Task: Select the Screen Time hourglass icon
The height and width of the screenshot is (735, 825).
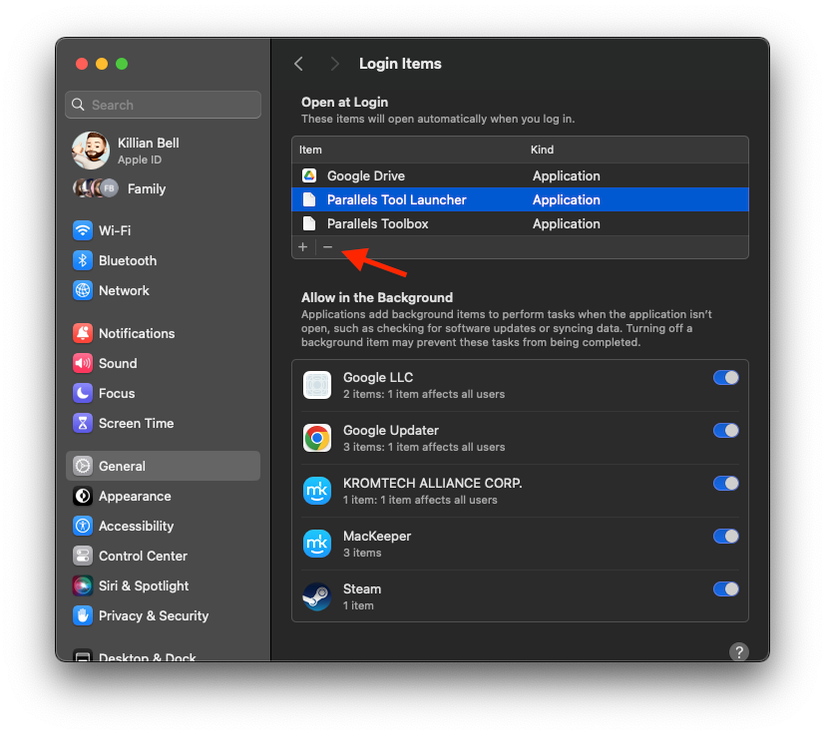Action: click(81, 423)
